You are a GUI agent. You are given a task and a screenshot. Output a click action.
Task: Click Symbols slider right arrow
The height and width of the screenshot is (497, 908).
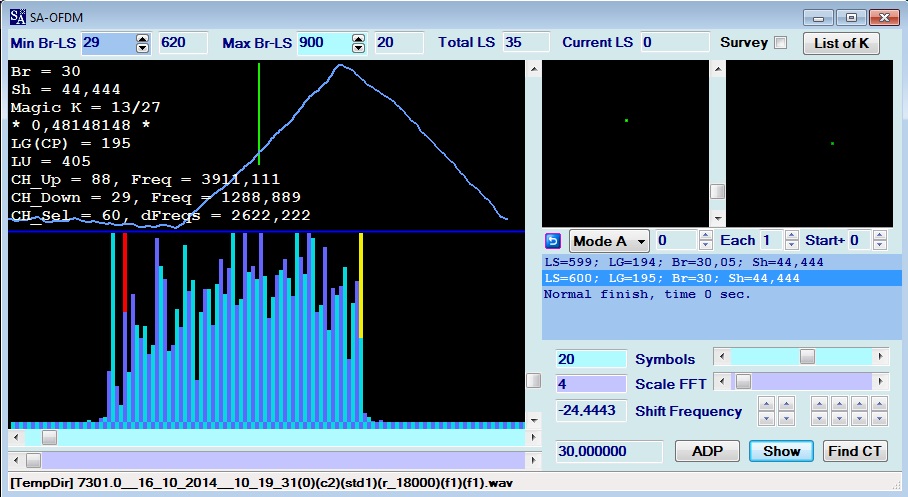pos(880,356)
